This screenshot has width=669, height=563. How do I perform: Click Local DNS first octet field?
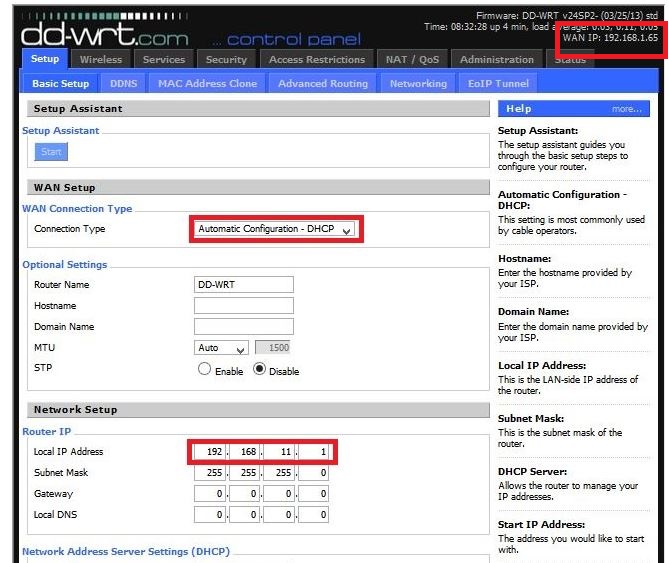click(x=210, y=514)
